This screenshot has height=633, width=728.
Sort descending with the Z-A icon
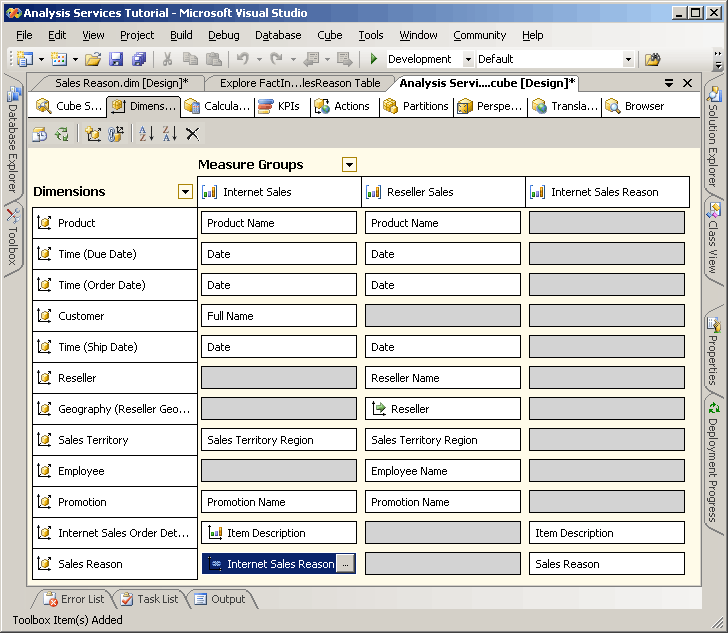(169, 134)
